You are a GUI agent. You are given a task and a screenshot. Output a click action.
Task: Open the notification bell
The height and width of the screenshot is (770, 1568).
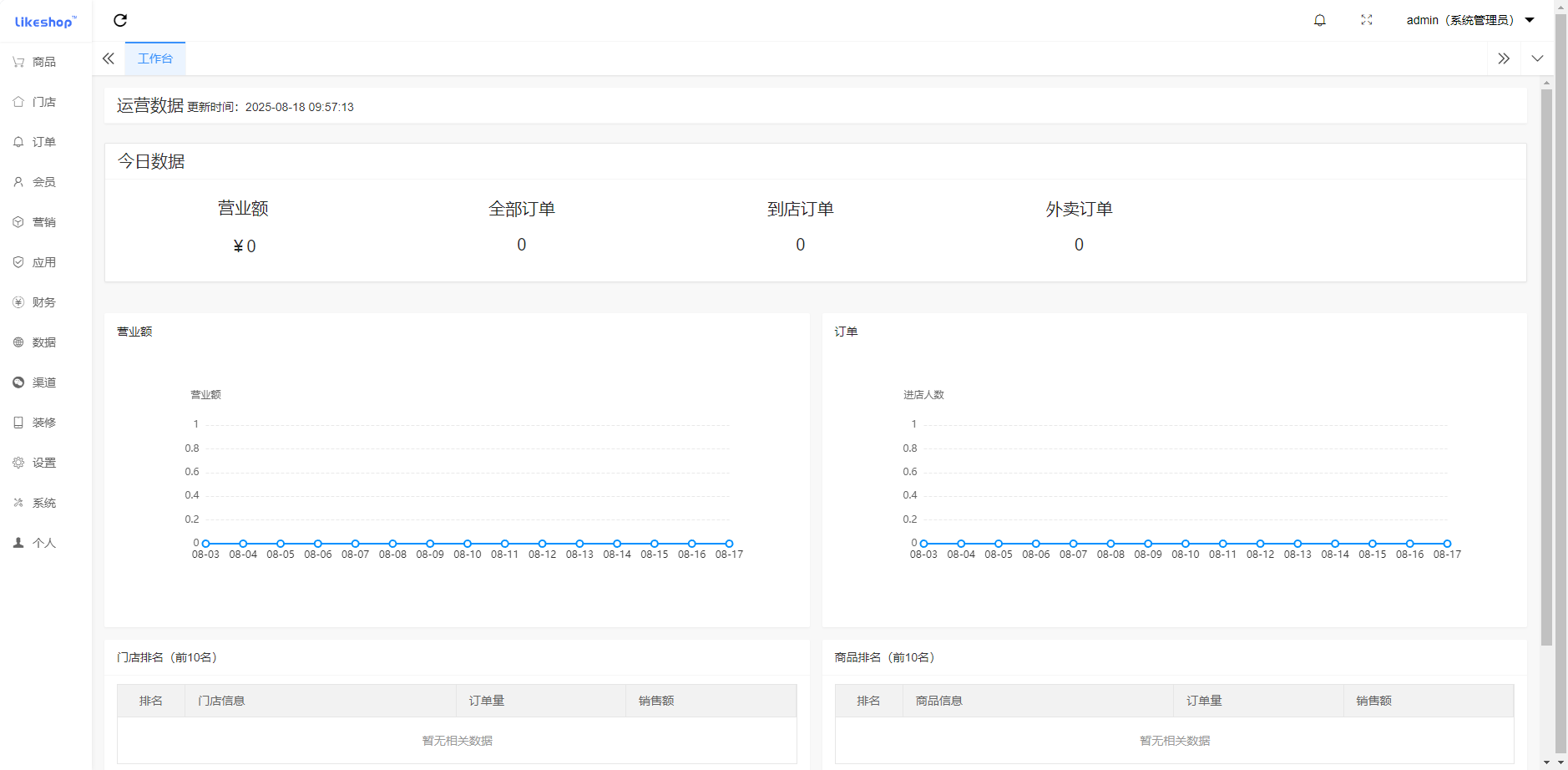1319,20
